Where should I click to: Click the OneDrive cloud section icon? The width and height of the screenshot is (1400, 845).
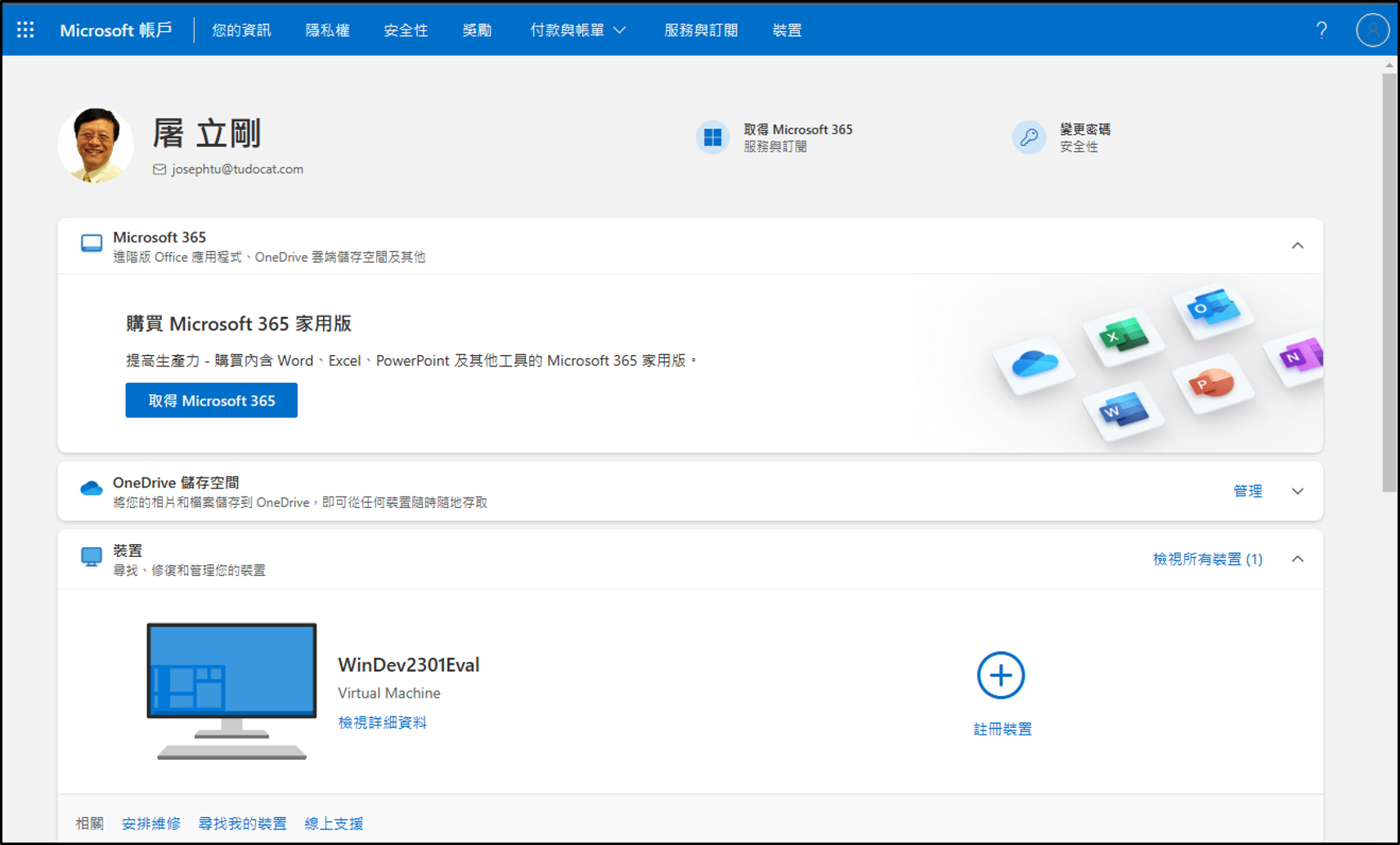(92, 488)
